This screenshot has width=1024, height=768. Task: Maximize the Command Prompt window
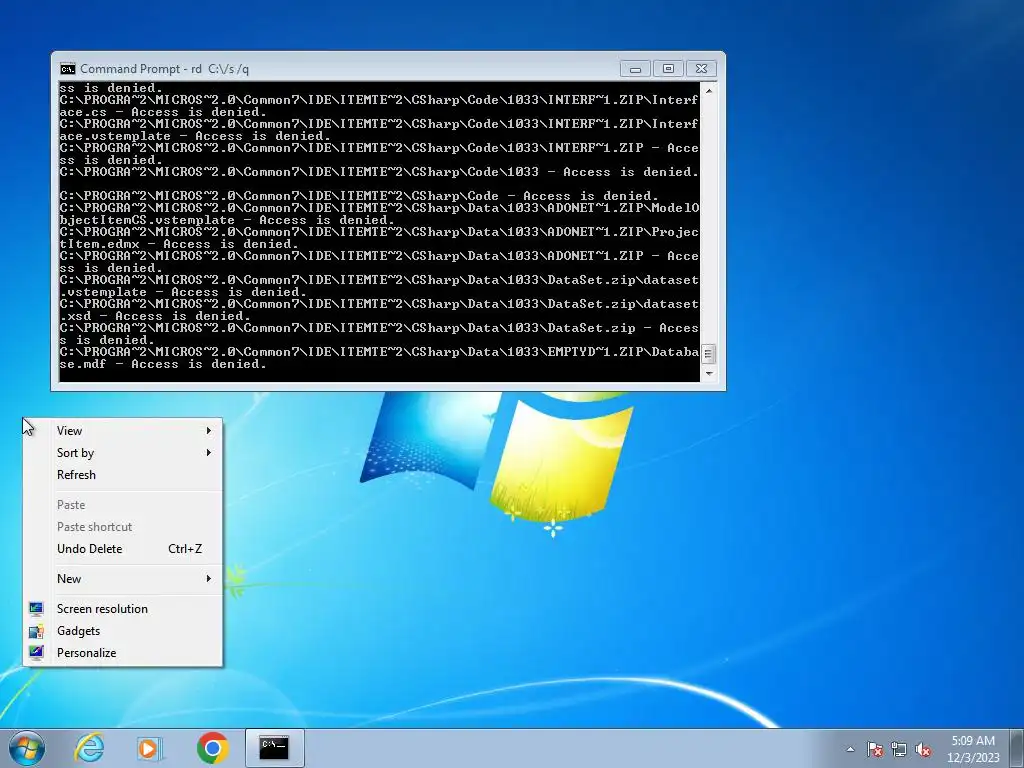[x=668, y=69]
